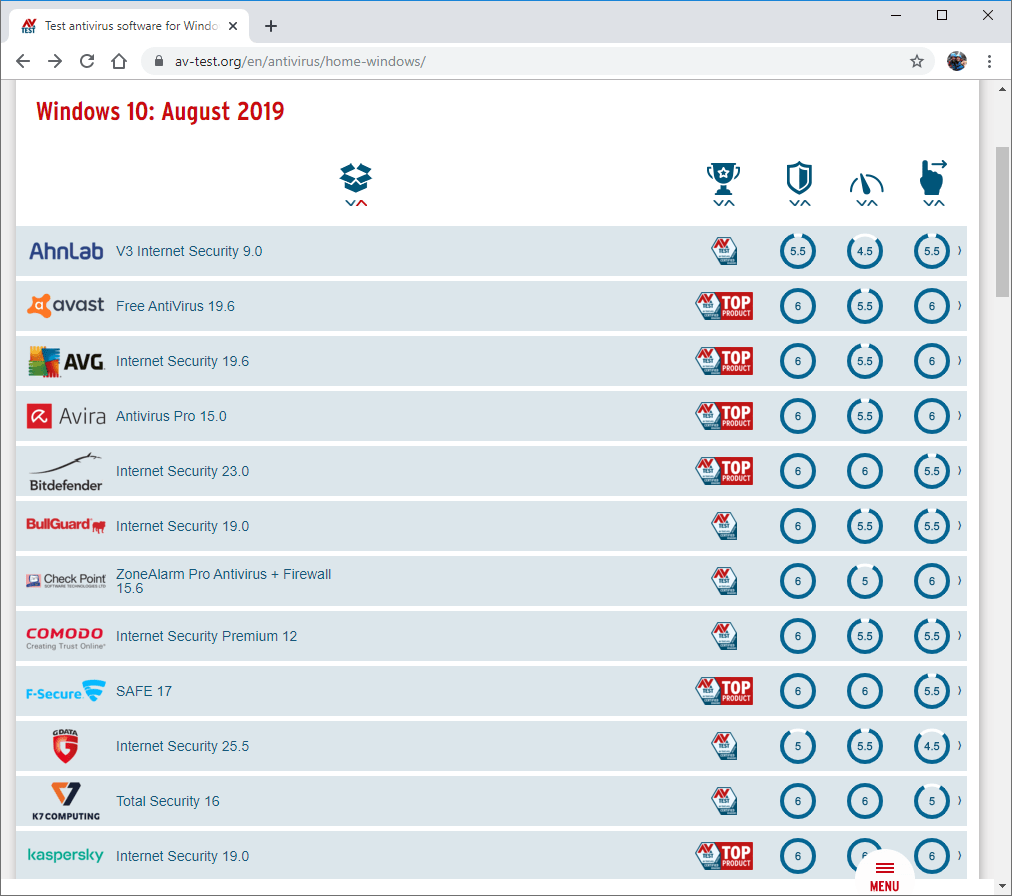Click AhnLab's 4.5 performance score circle
1012x896 pixels.
(865, 251)
